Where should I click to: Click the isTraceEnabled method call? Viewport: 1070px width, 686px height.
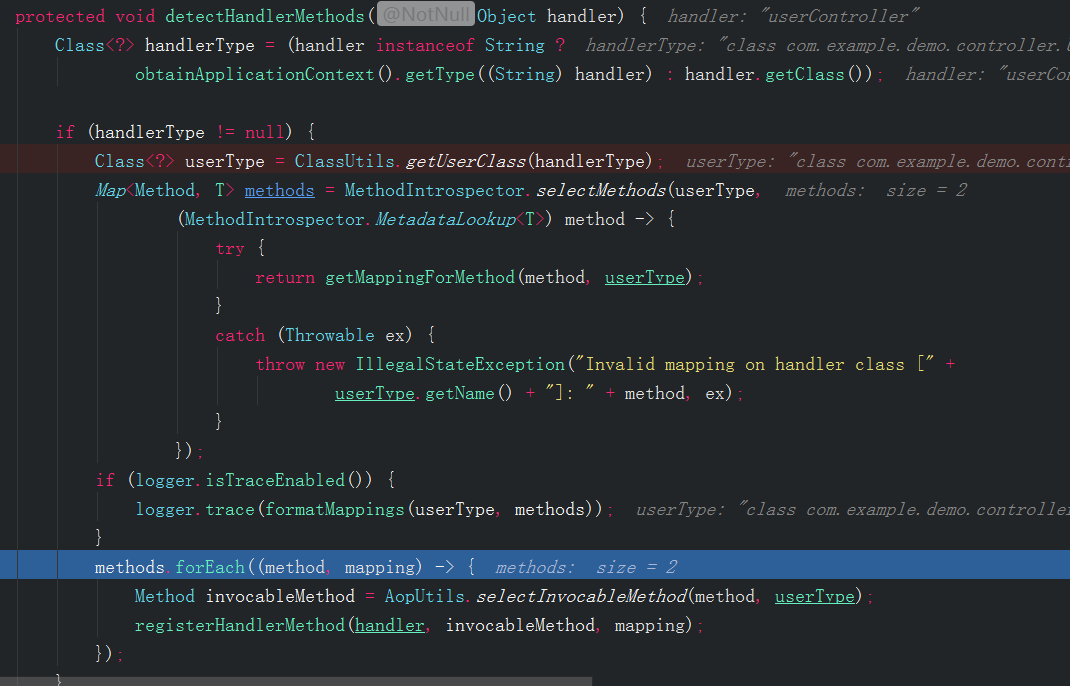coord(275,481)
